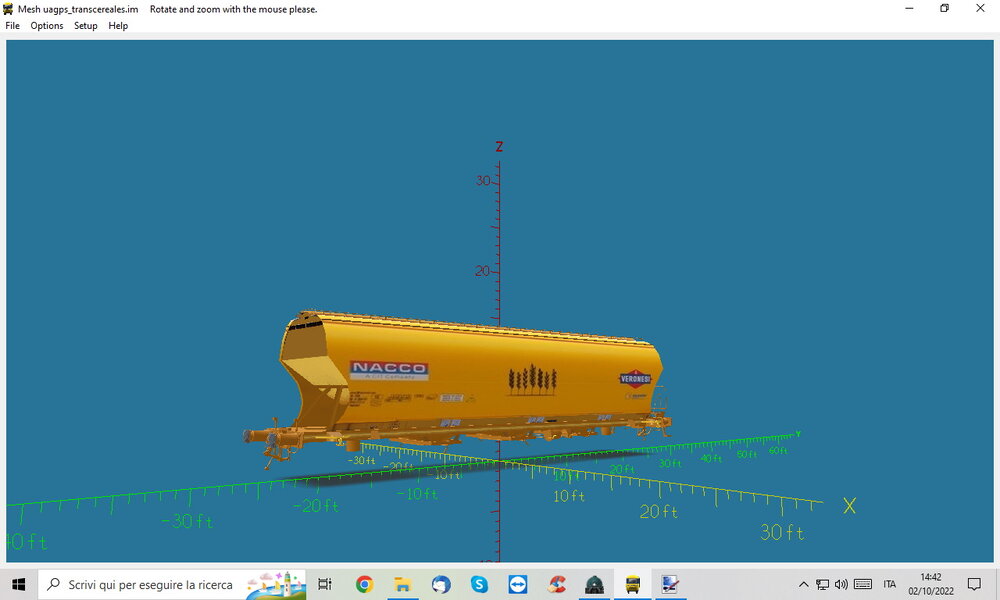1000x600 pixels.
Task: Click the seaside illustration in the search box
Action: [x=276, y=585]
